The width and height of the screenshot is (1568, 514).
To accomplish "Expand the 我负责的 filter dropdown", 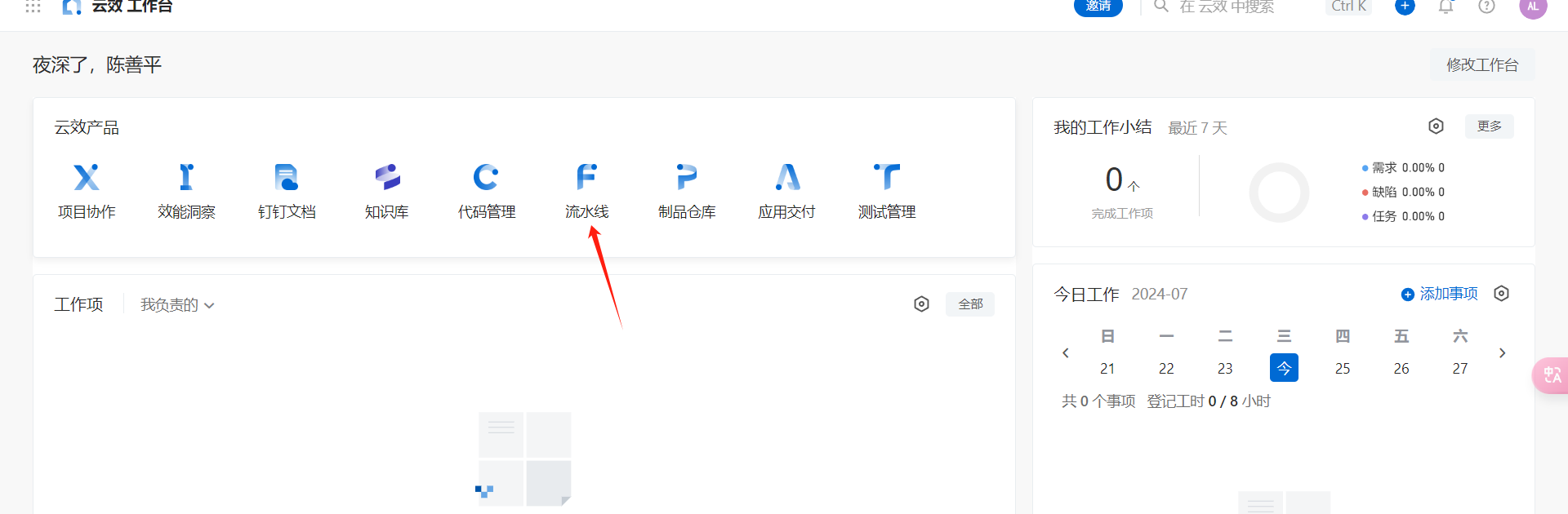I will [x=177, y=305].
